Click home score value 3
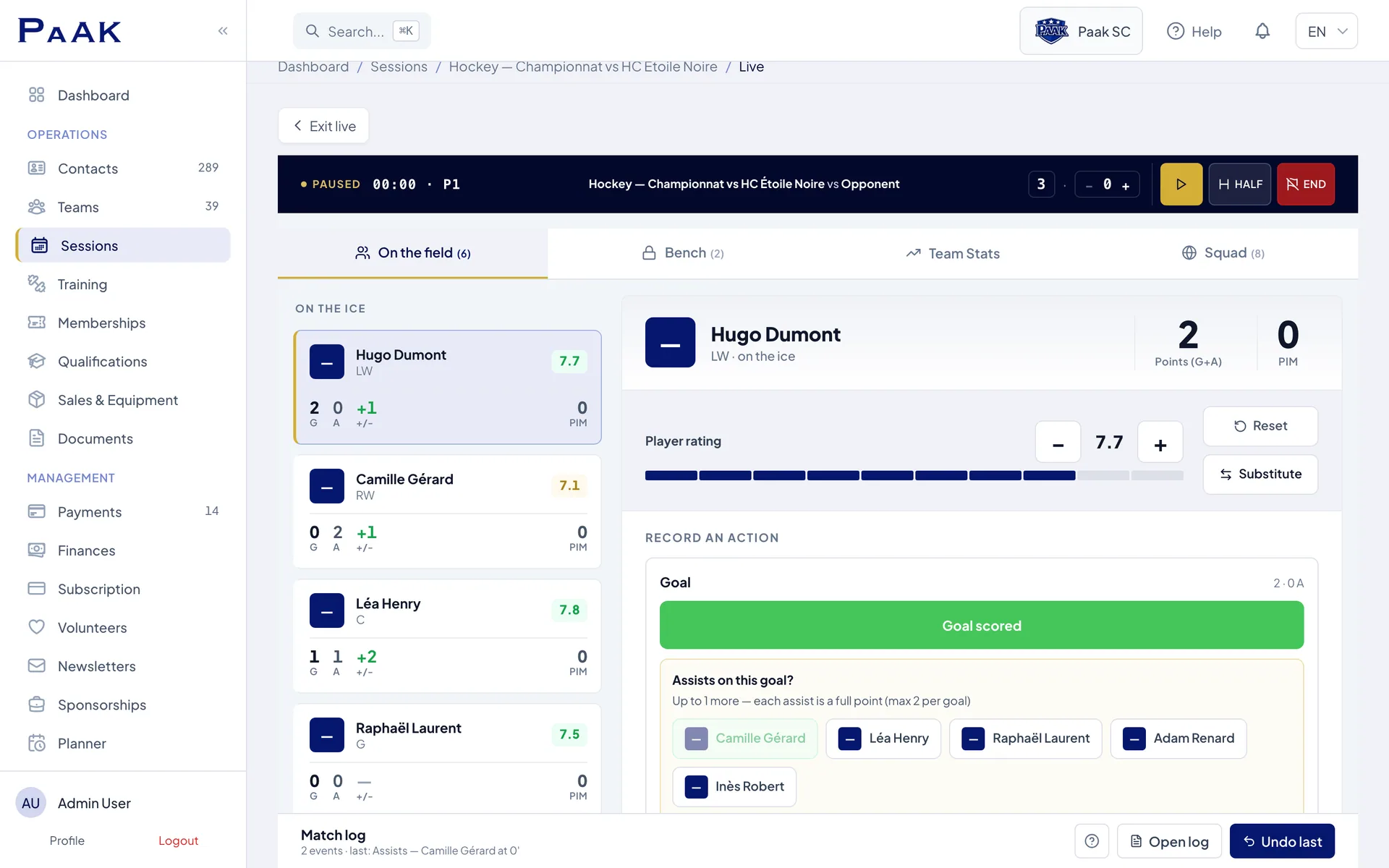1389x868 pixels. tap(1041, 184)
